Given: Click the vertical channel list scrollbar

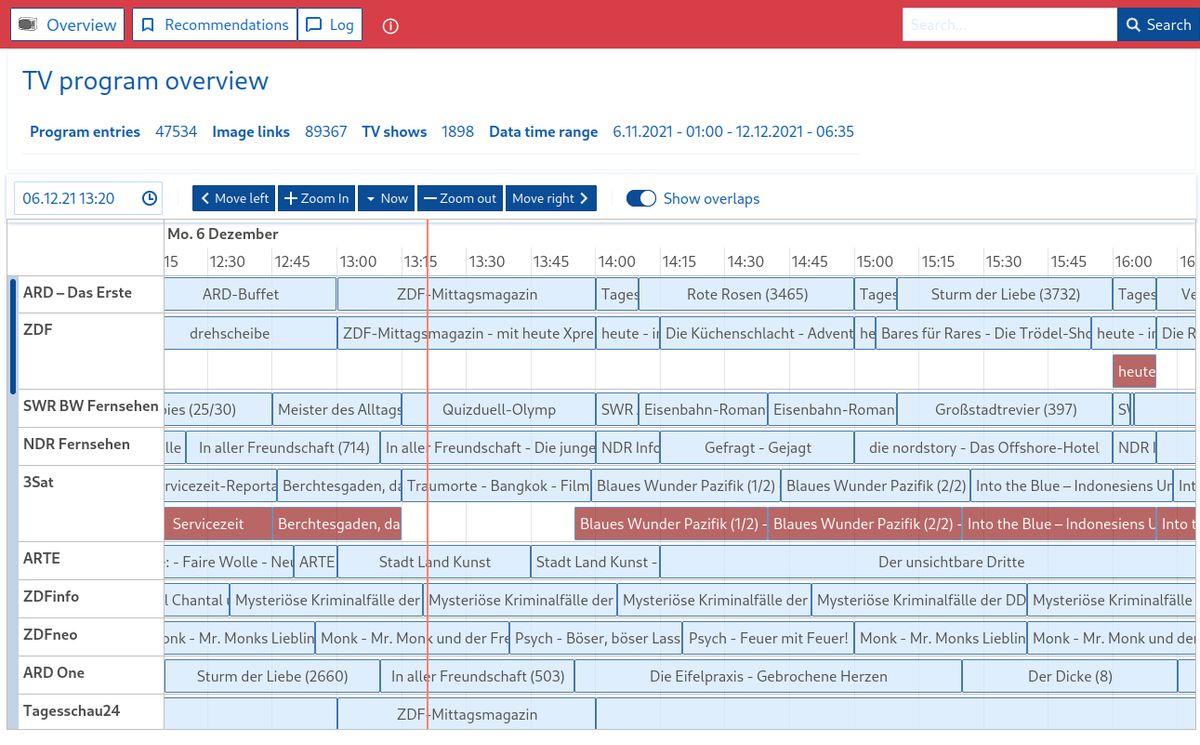Looking at the screenshot, I should click(13, 335).
